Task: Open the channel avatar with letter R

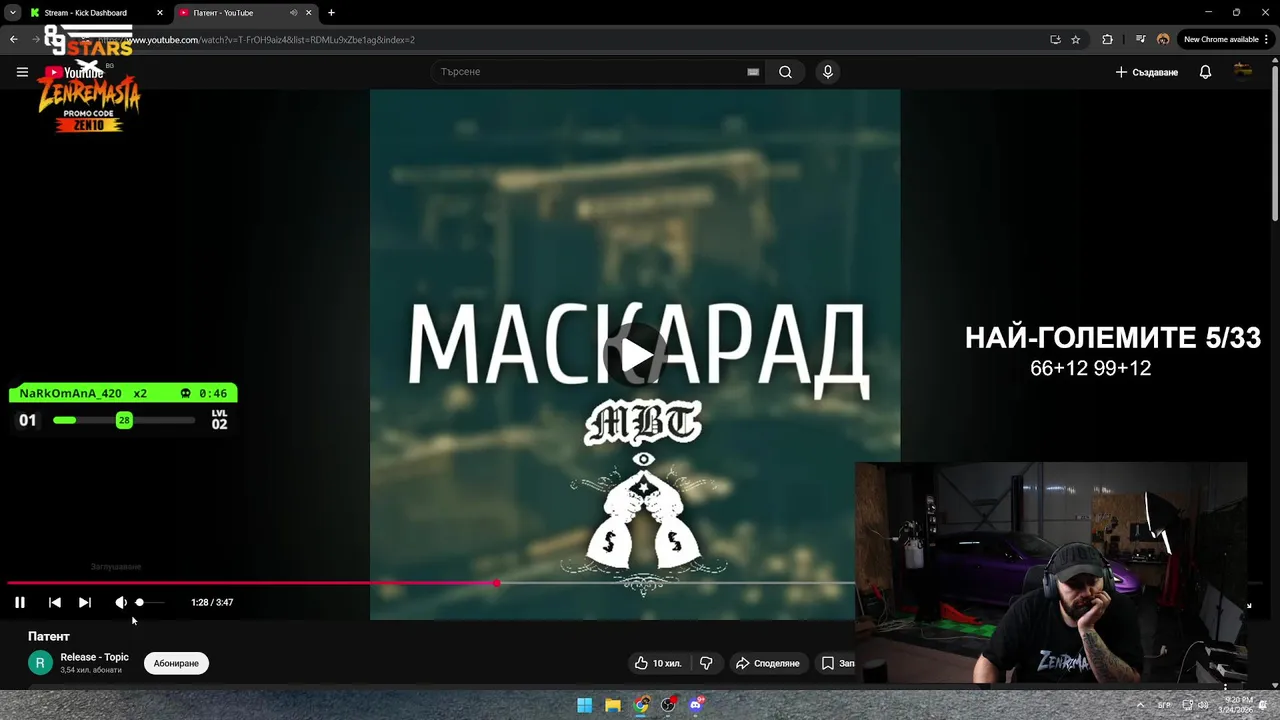Action: 40,663
